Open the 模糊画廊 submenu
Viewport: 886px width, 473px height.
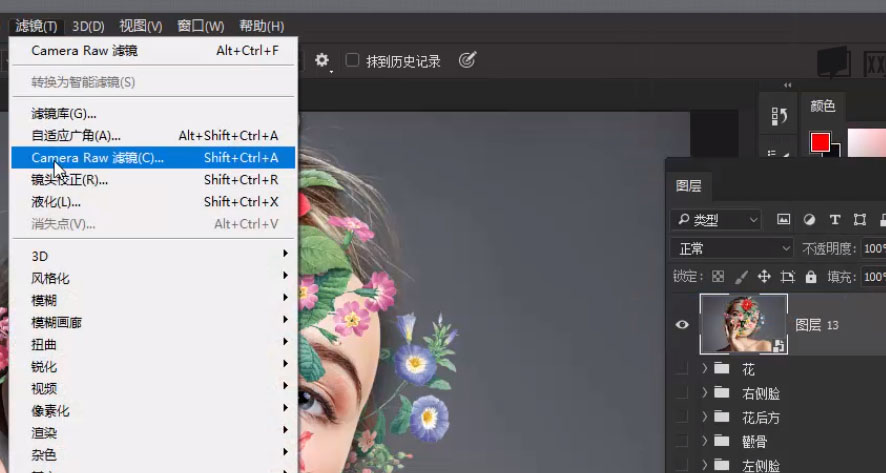click(153, 322)
